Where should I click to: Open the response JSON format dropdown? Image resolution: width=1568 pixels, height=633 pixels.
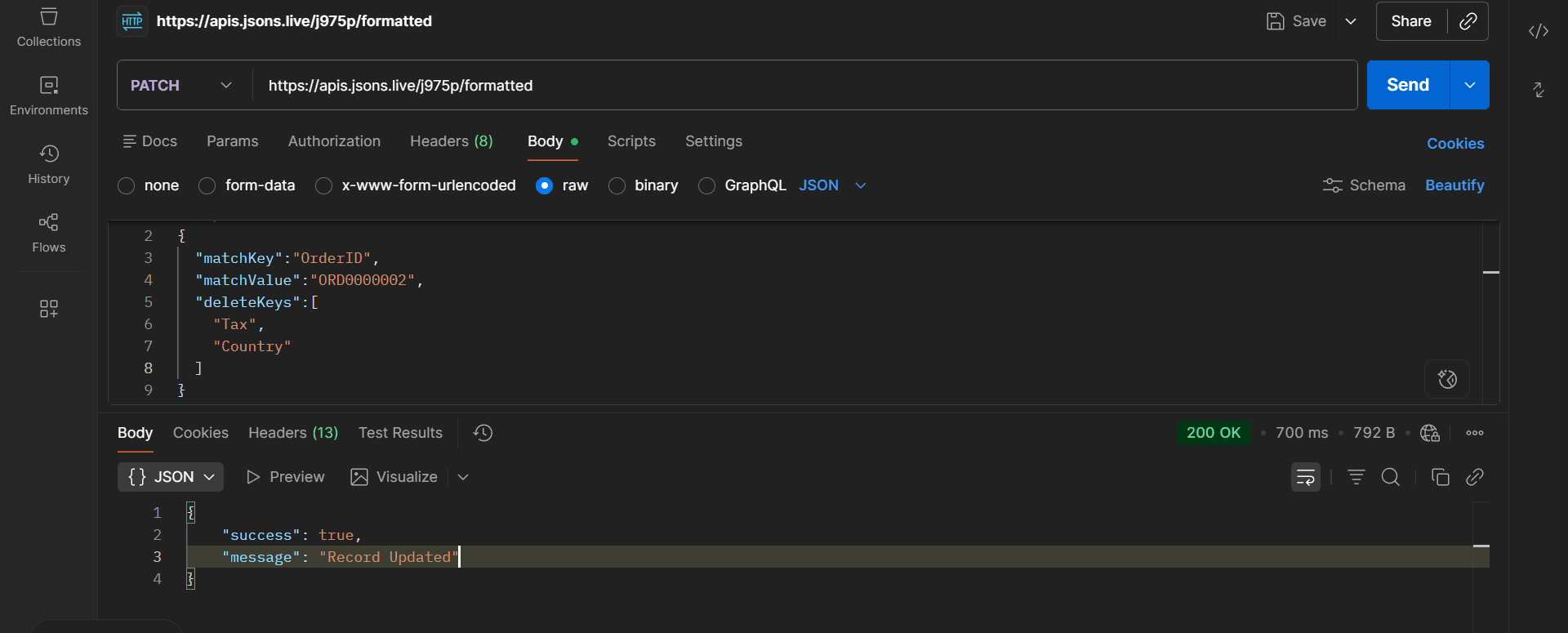[x=171, y=477]
